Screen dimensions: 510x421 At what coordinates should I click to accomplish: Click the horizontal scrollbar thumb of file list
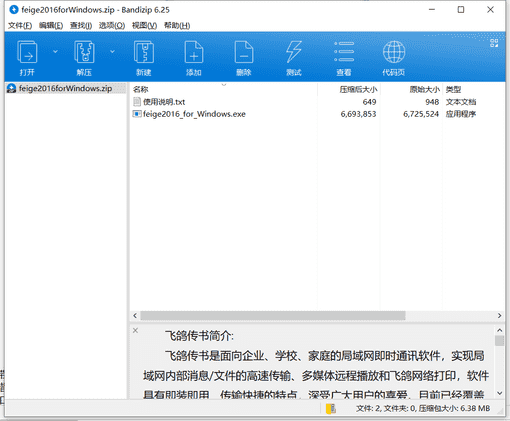point(273,316)
